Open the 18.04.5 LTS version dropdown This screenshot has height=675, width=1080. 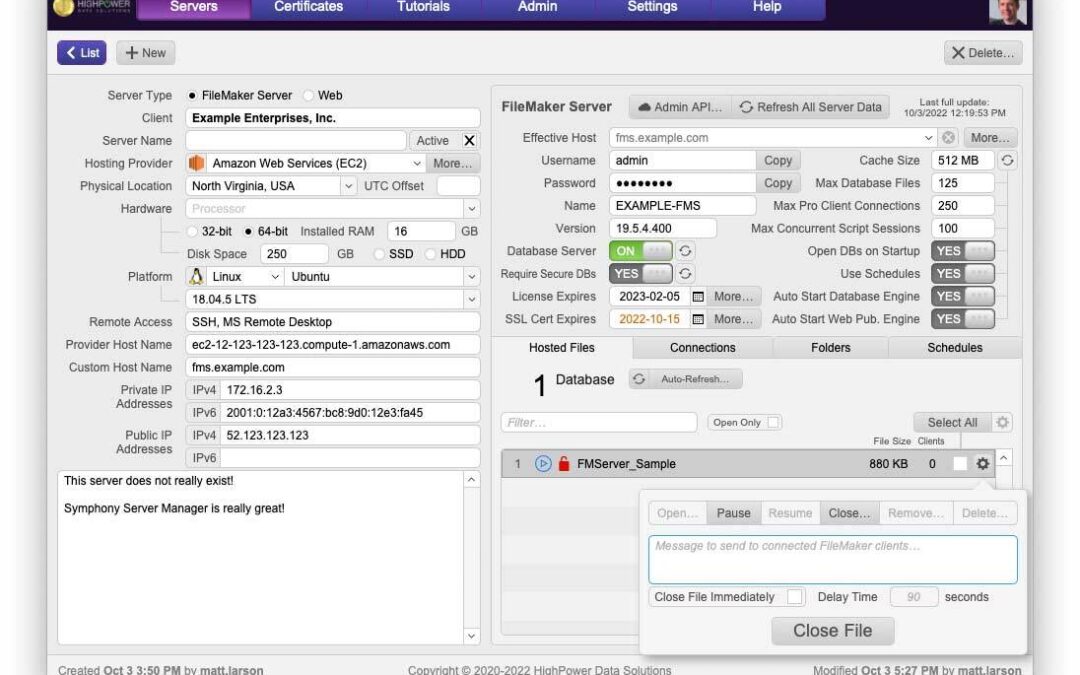click(x=472, y=300)
